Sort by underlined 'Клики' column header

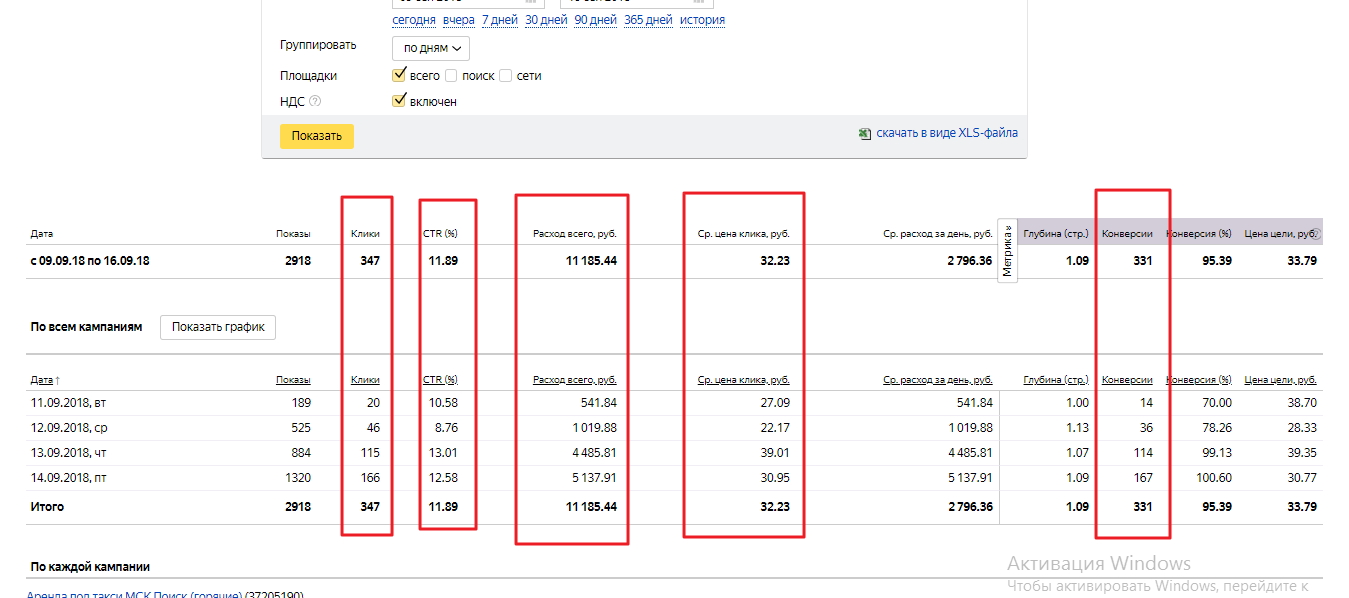click(x=365, y=380)
